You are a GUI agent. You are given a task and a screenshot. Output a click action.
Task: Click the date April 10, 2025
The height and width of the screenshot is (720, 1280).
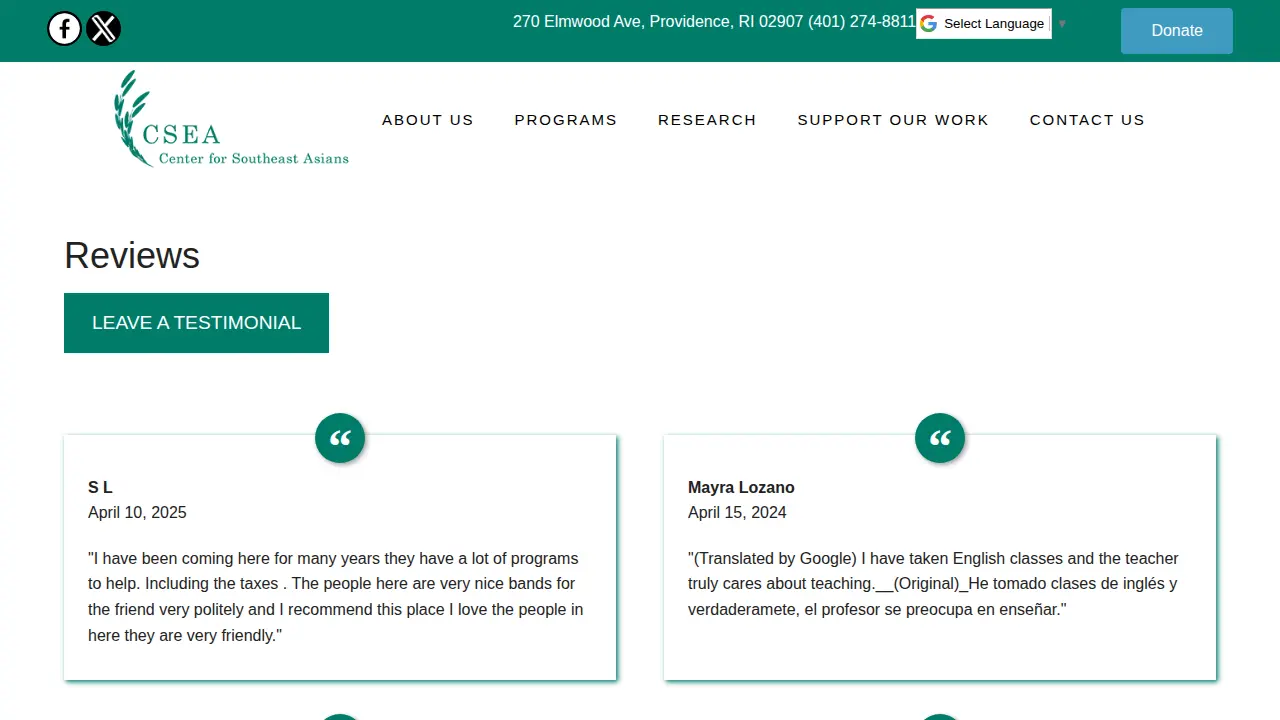(x=137, y=513)
